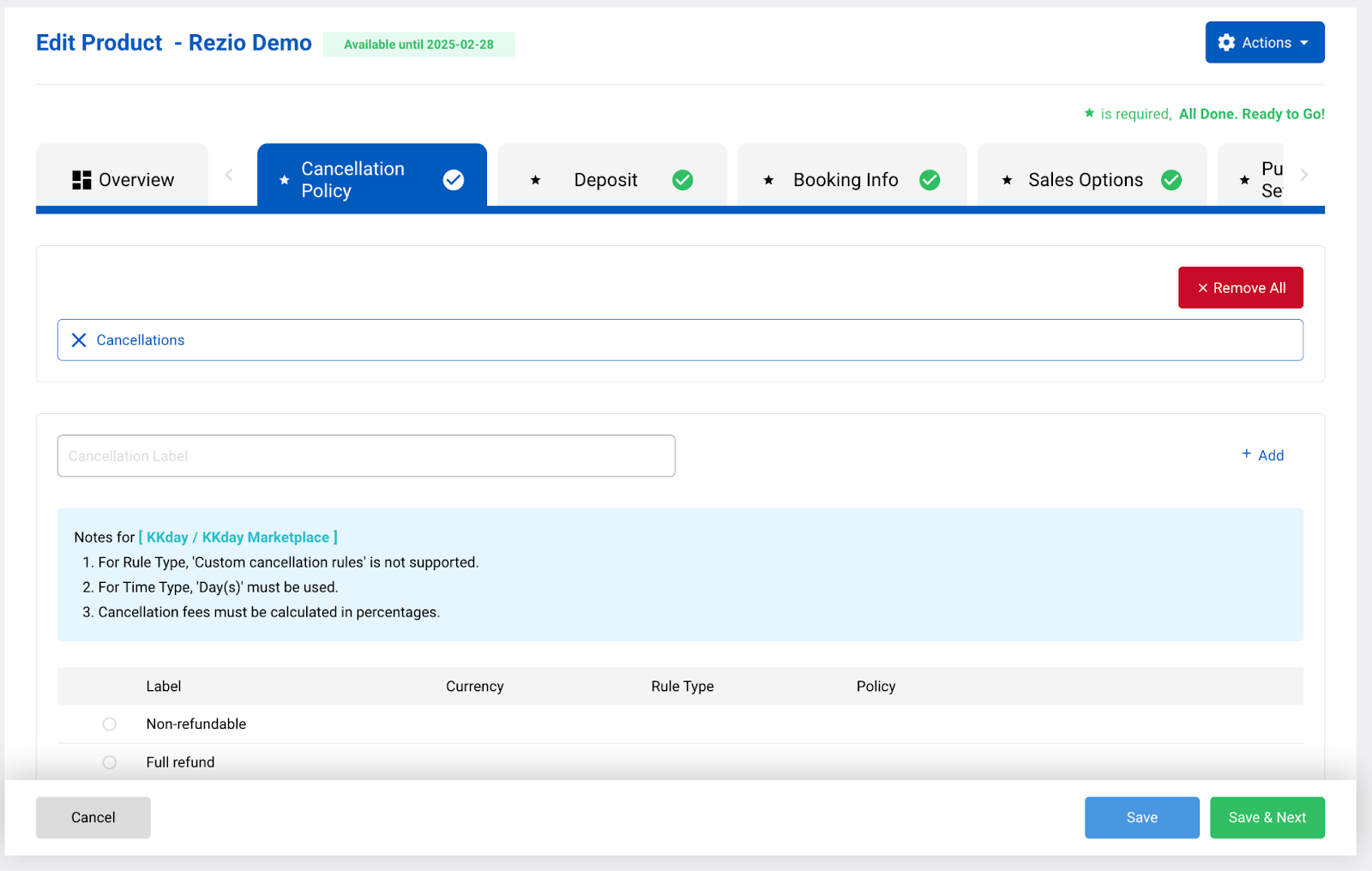
Task: Click the Currency column header
Action: (x=475, y=687)
